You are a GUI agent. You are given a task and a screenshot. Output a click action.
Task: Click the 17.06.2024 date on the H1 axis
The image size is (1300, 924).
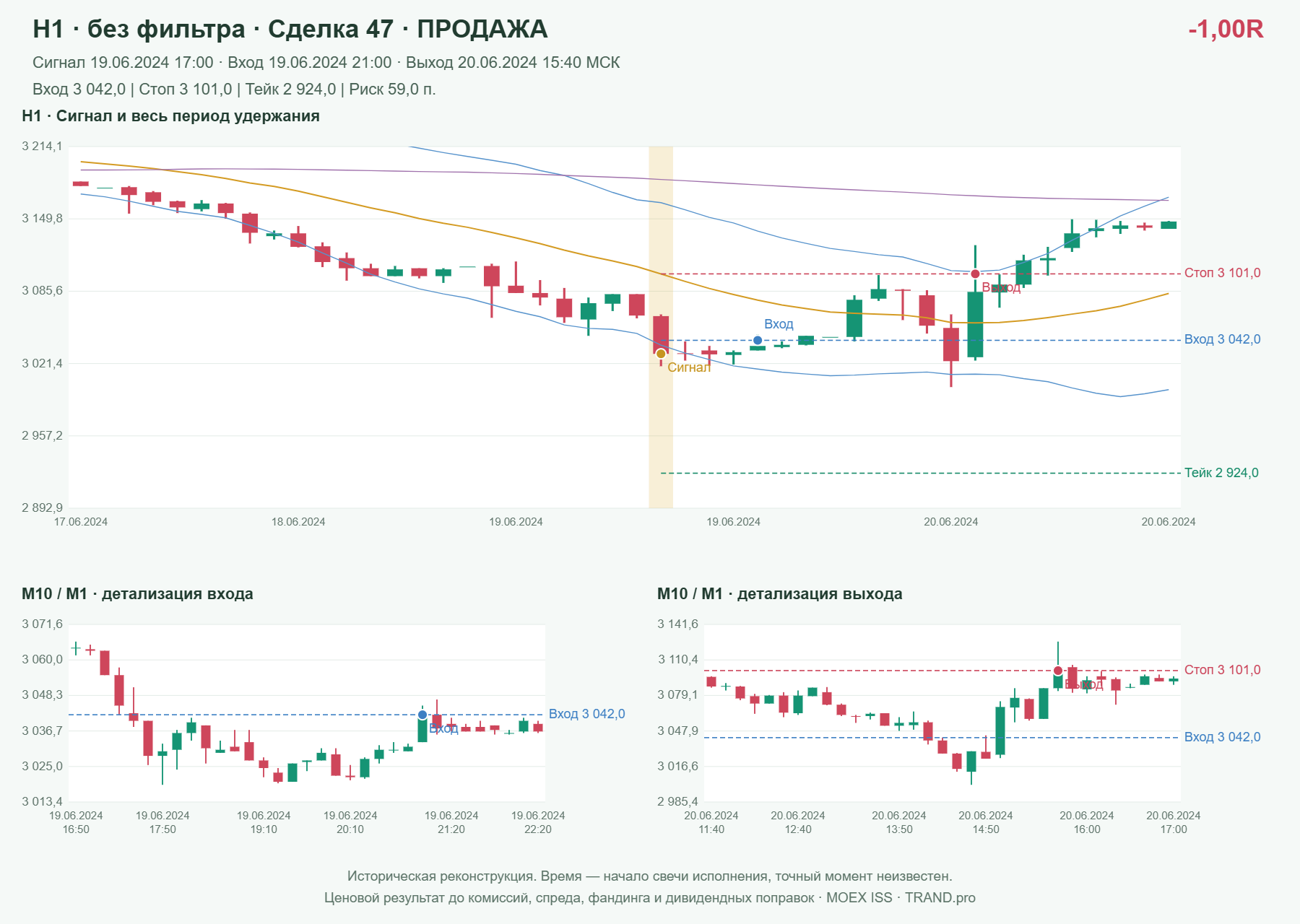[81, 522]
